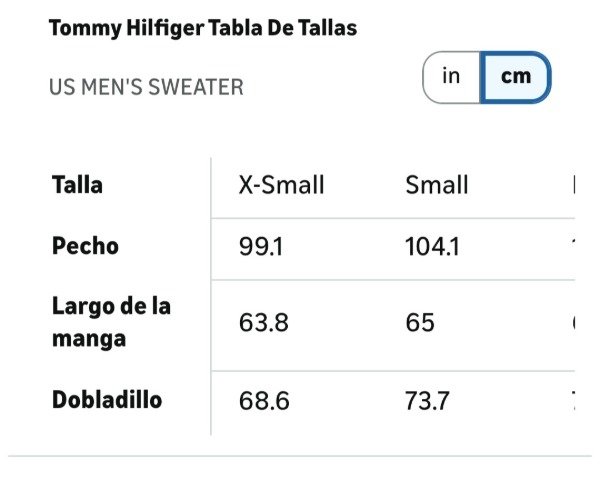
Task: Click the X-Small column header
Action: (281, 185)
